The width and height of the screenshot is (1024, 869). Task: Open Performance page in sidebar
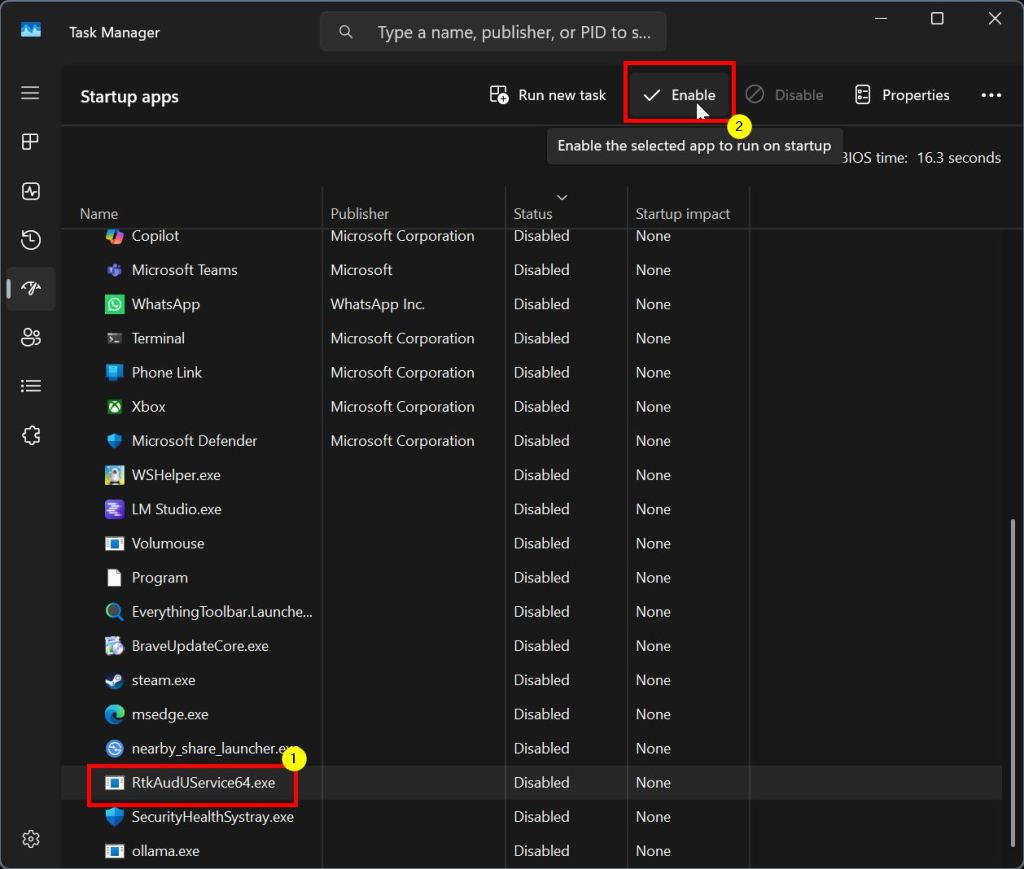(30, 191)
